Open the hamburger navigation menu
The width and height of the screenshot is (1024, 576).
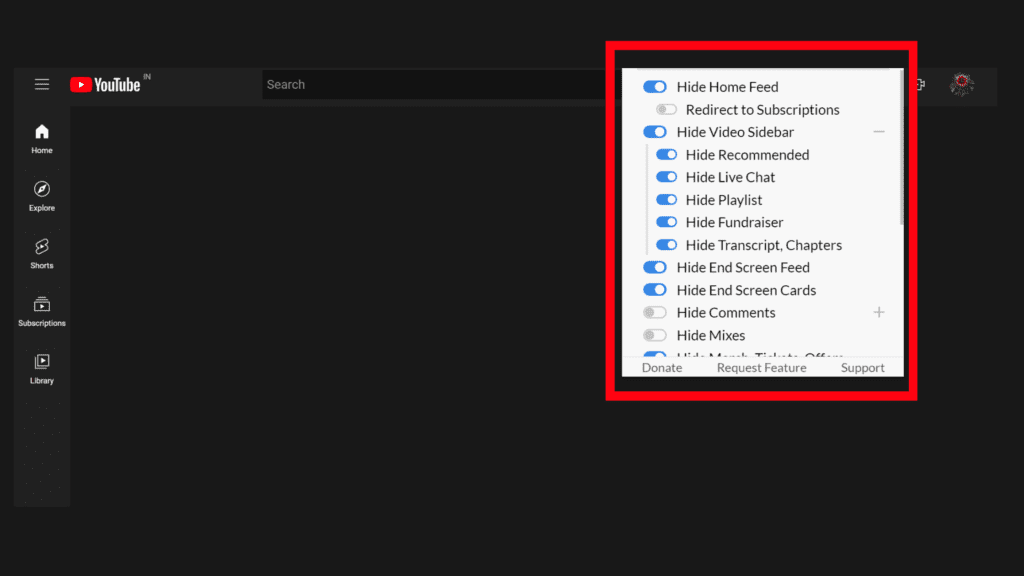click(41, 84)
